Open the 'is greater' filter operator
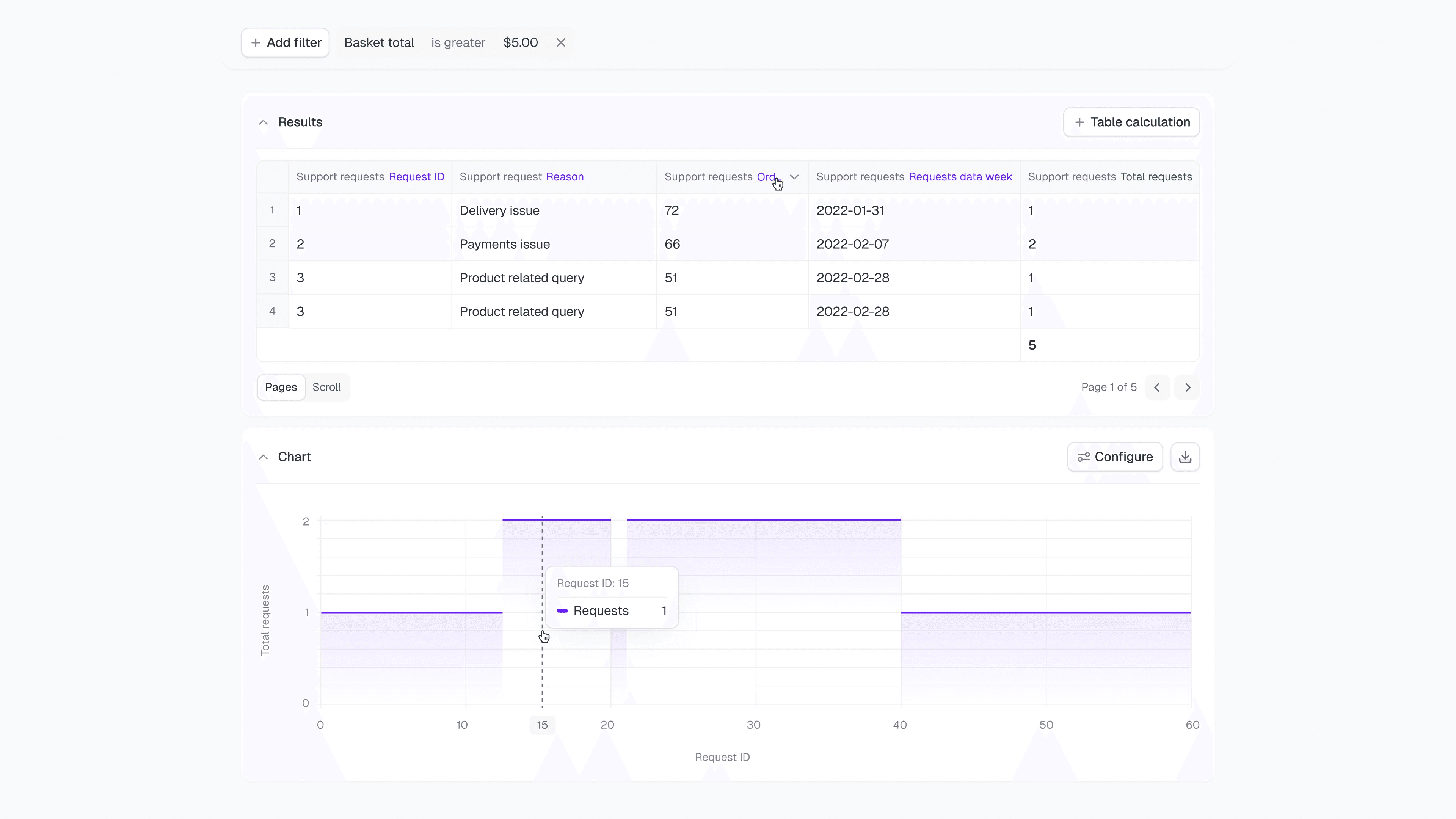Image resolution: width=1456 pixels, height=819 pixels. [x=458, y=42]
